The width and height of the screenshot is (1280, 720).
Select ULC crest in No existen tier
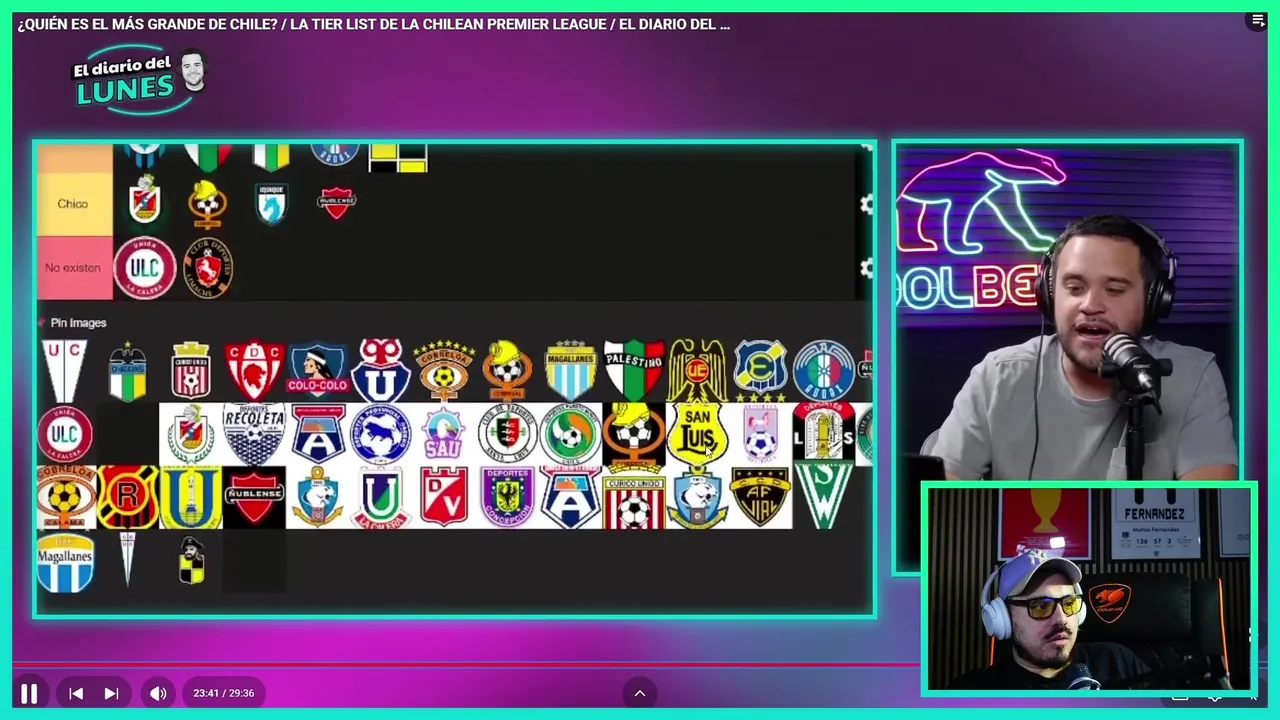(145, 268)
